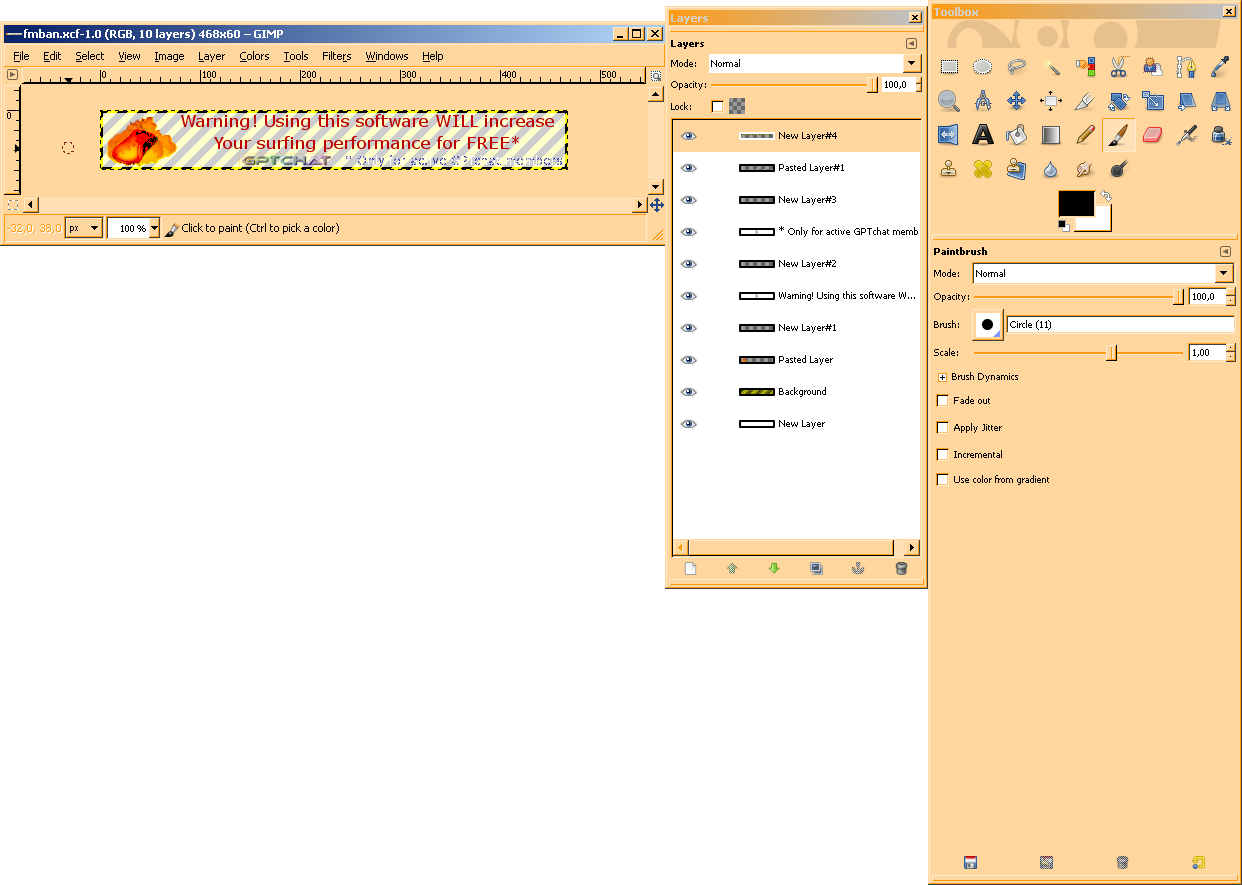Pick the Ink tool
Image resolution: width=1242 pixels, height=885 pixels.
pyautogui.click(x=1220, y=134)
